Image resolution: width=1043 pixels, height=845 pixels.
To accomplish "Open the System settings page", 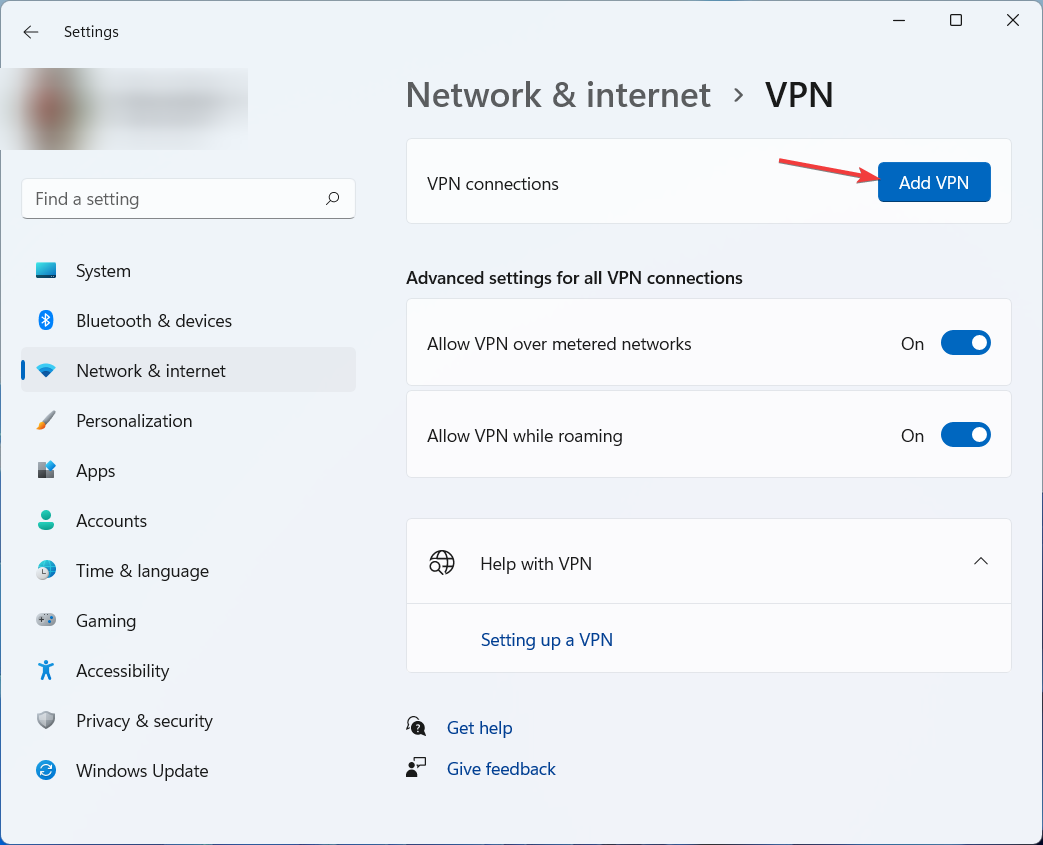I will [x=103, y=271].
